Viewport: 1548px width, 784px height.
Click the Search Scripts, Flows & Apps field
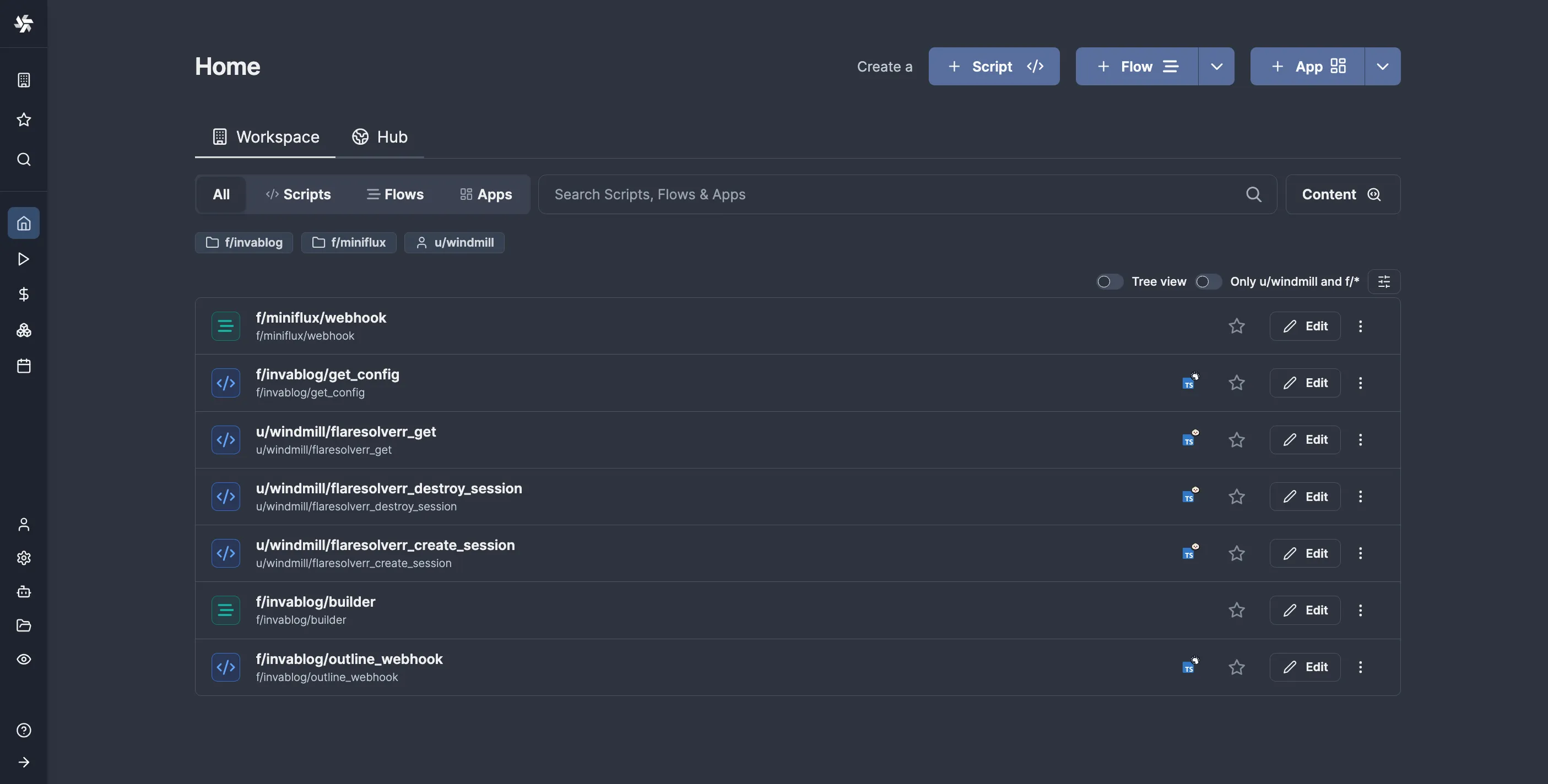click(x=841, y=194)
